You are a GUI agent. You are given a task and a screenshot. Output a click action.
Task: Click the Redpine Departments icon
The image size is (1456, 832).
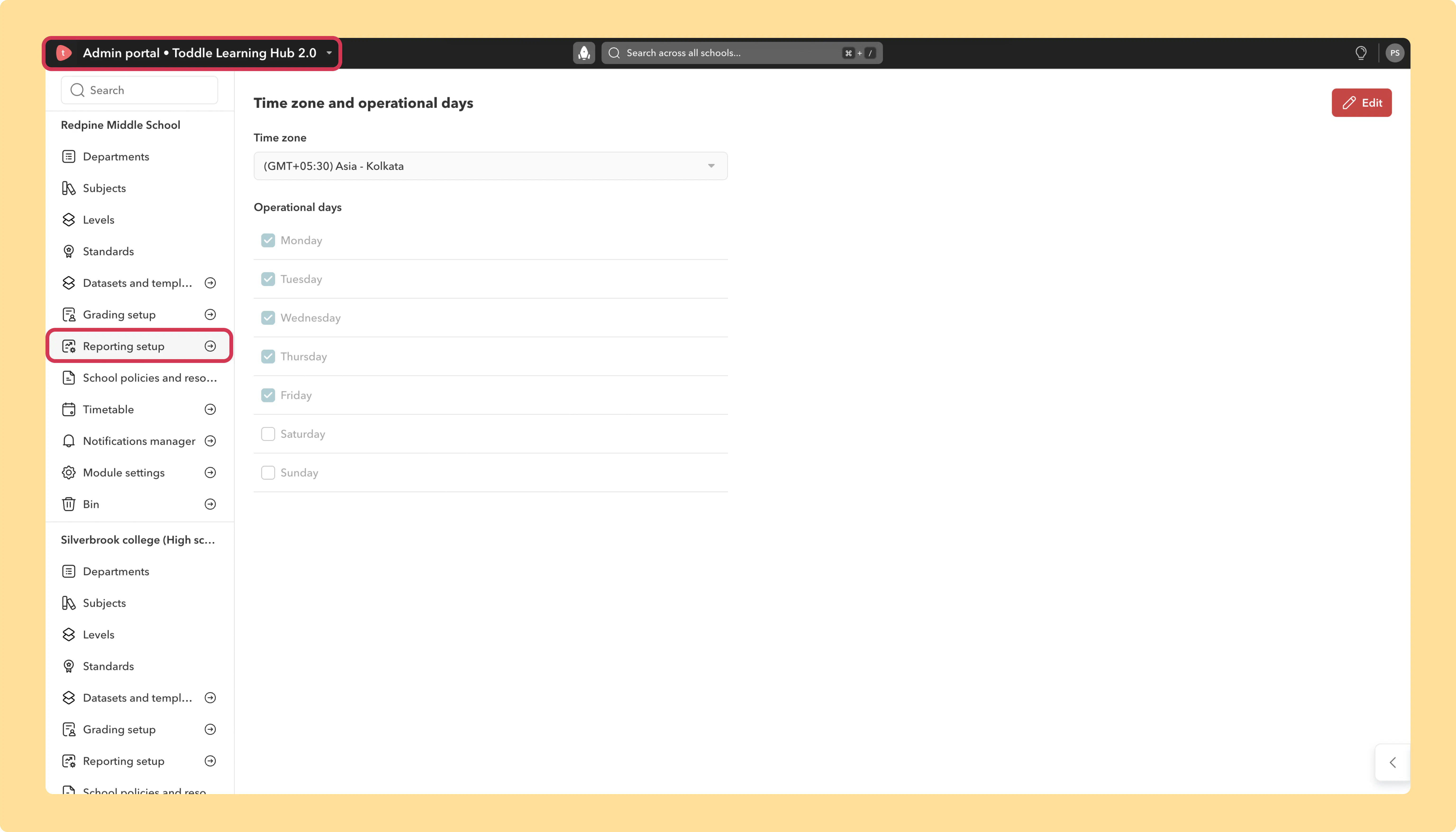coord(68,157)
